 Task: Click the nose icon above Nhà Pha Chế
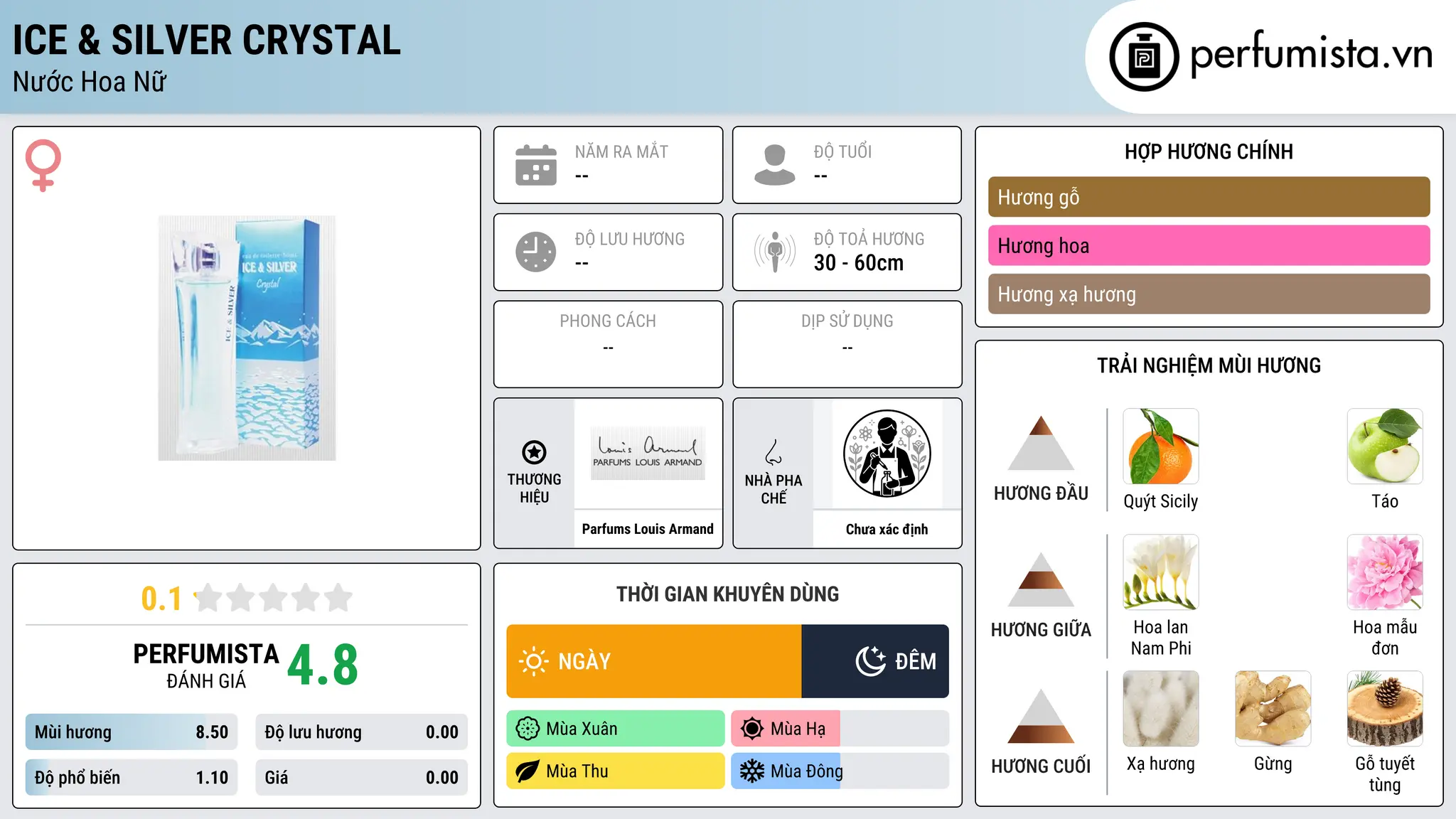click(x=773, y=452)
